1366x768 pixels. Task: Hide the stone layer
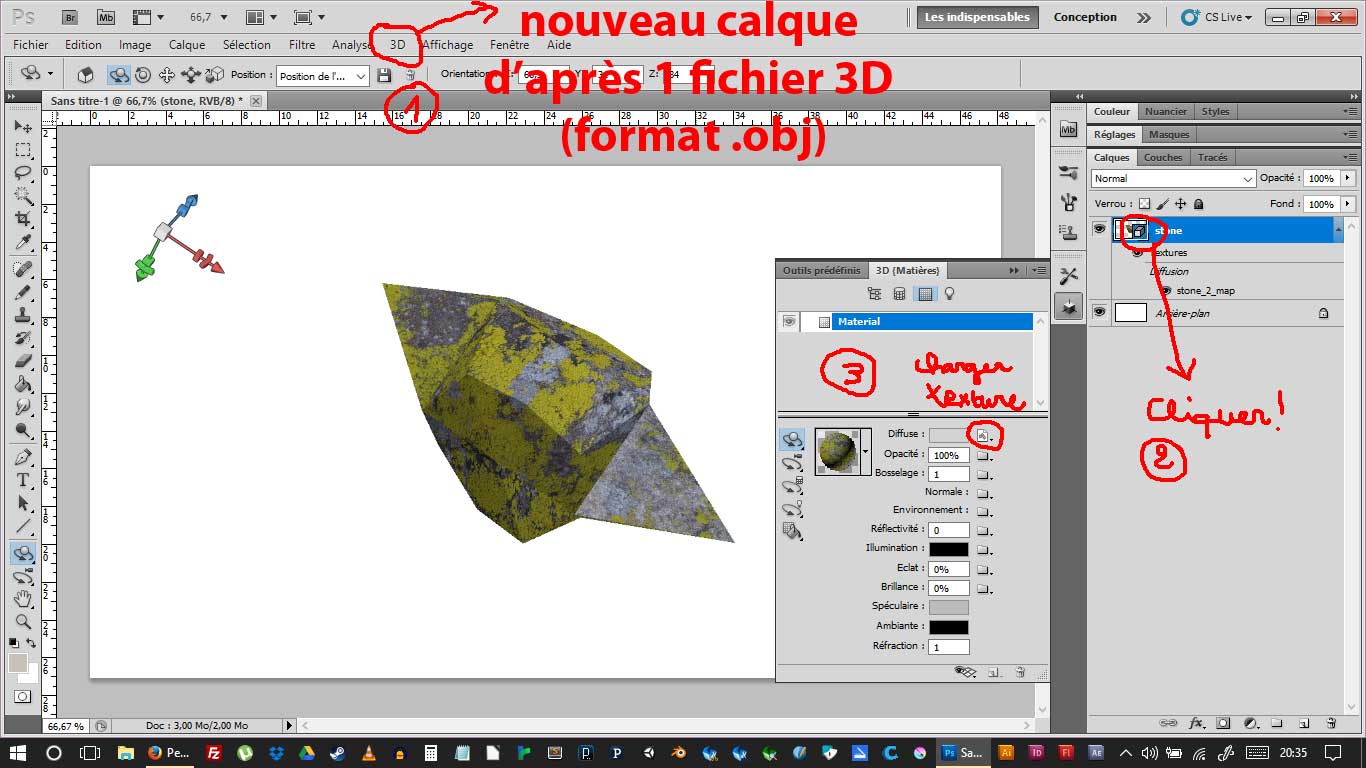pyautogui.click(x=1099, y=230)
